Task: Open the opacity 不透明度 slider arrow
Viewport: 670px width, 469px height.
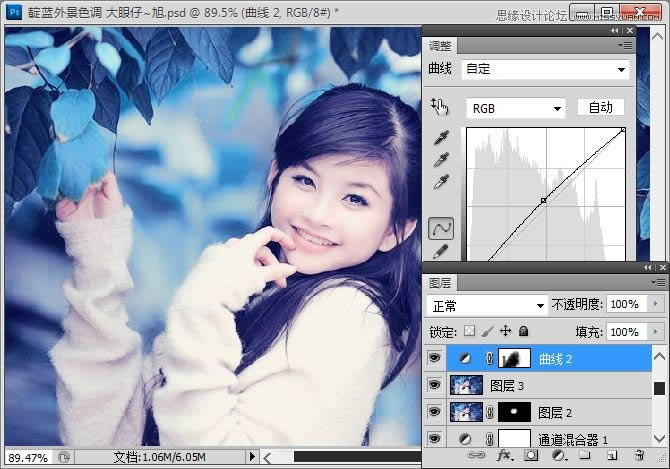Action: [x=656, y=304]
